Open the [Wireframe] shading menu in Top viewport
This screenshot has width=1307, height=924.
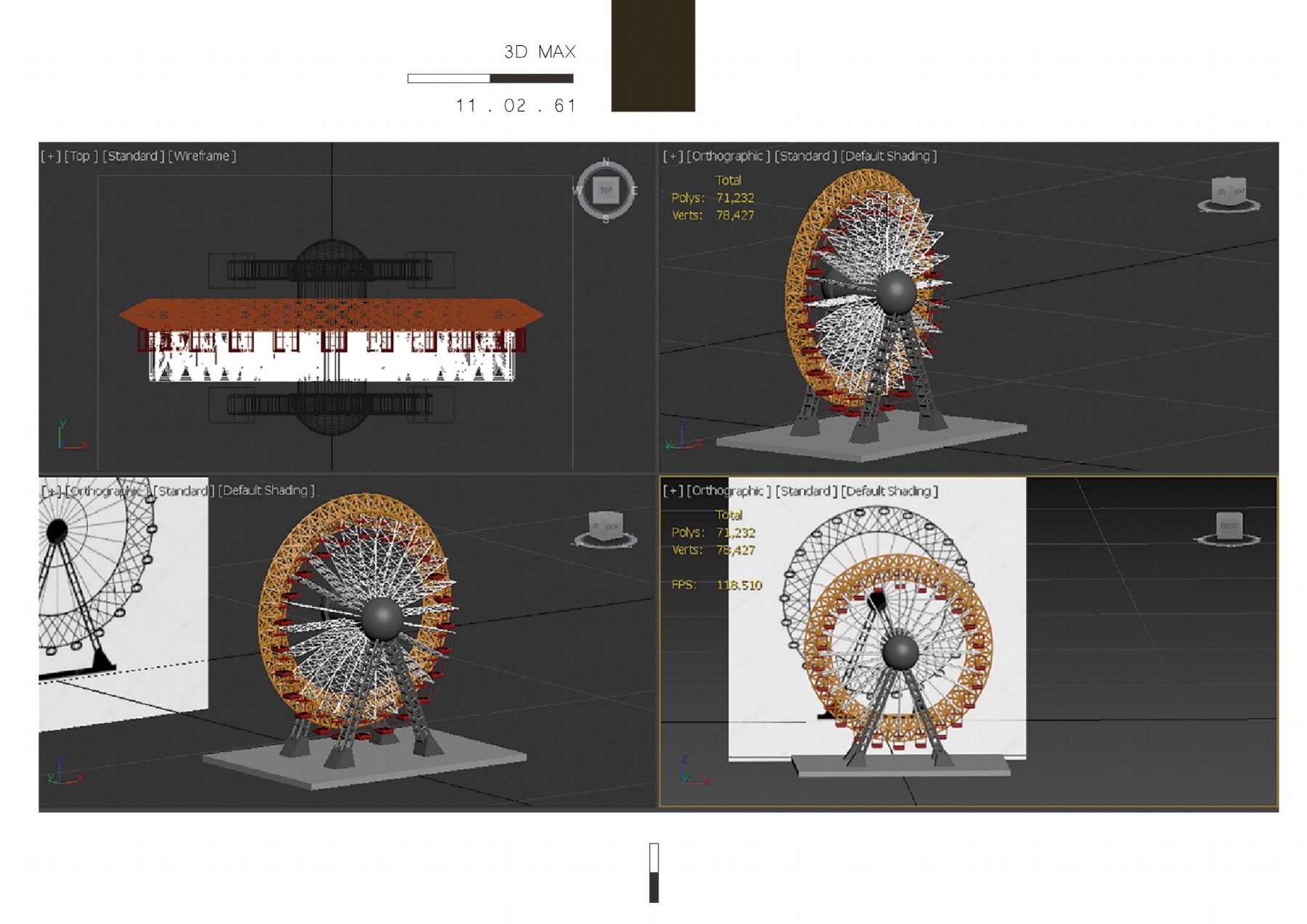(202, 156)
